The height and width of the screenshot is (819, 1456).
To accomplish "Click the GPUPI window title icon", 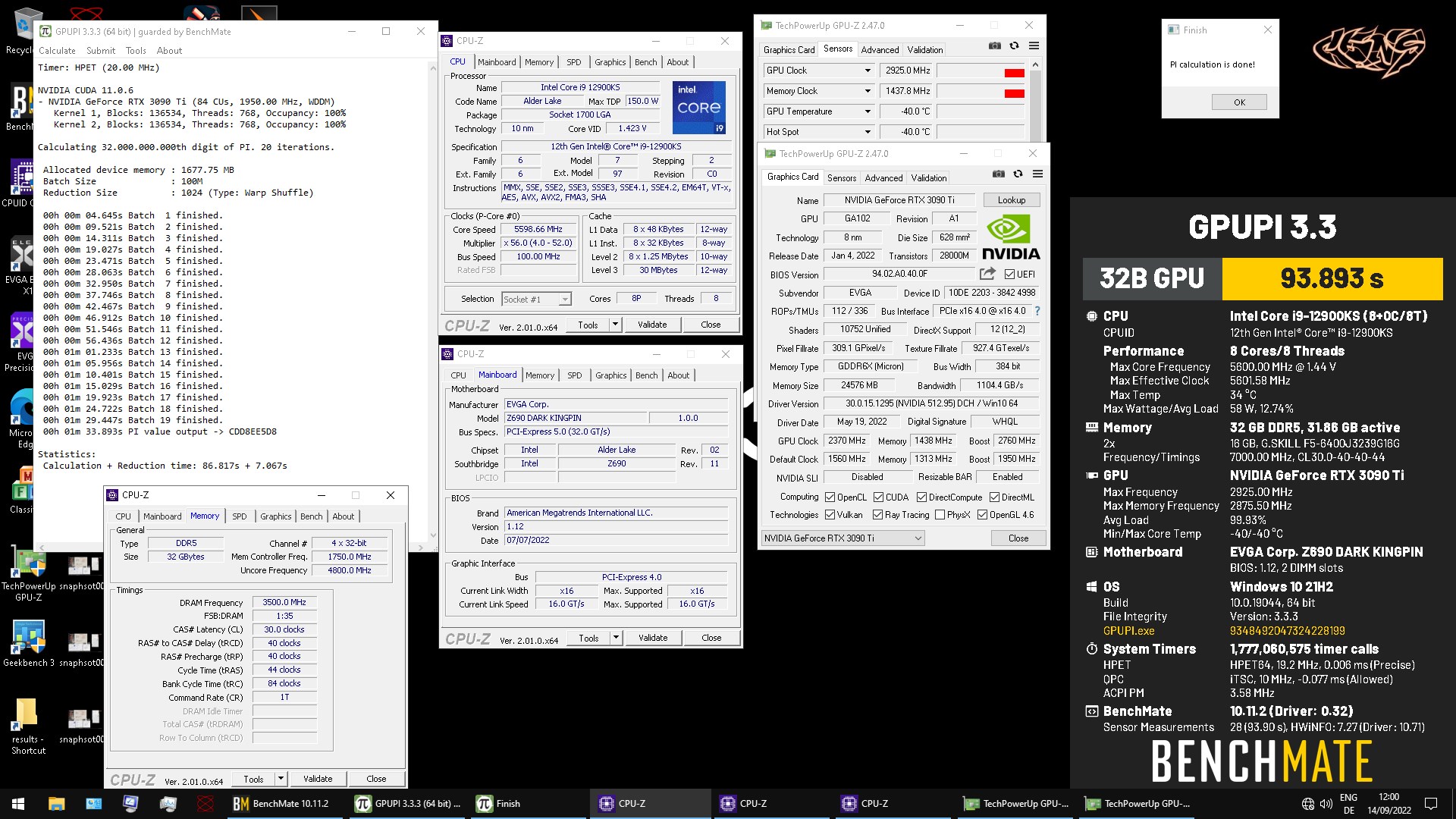I will [x=45, y=31].
